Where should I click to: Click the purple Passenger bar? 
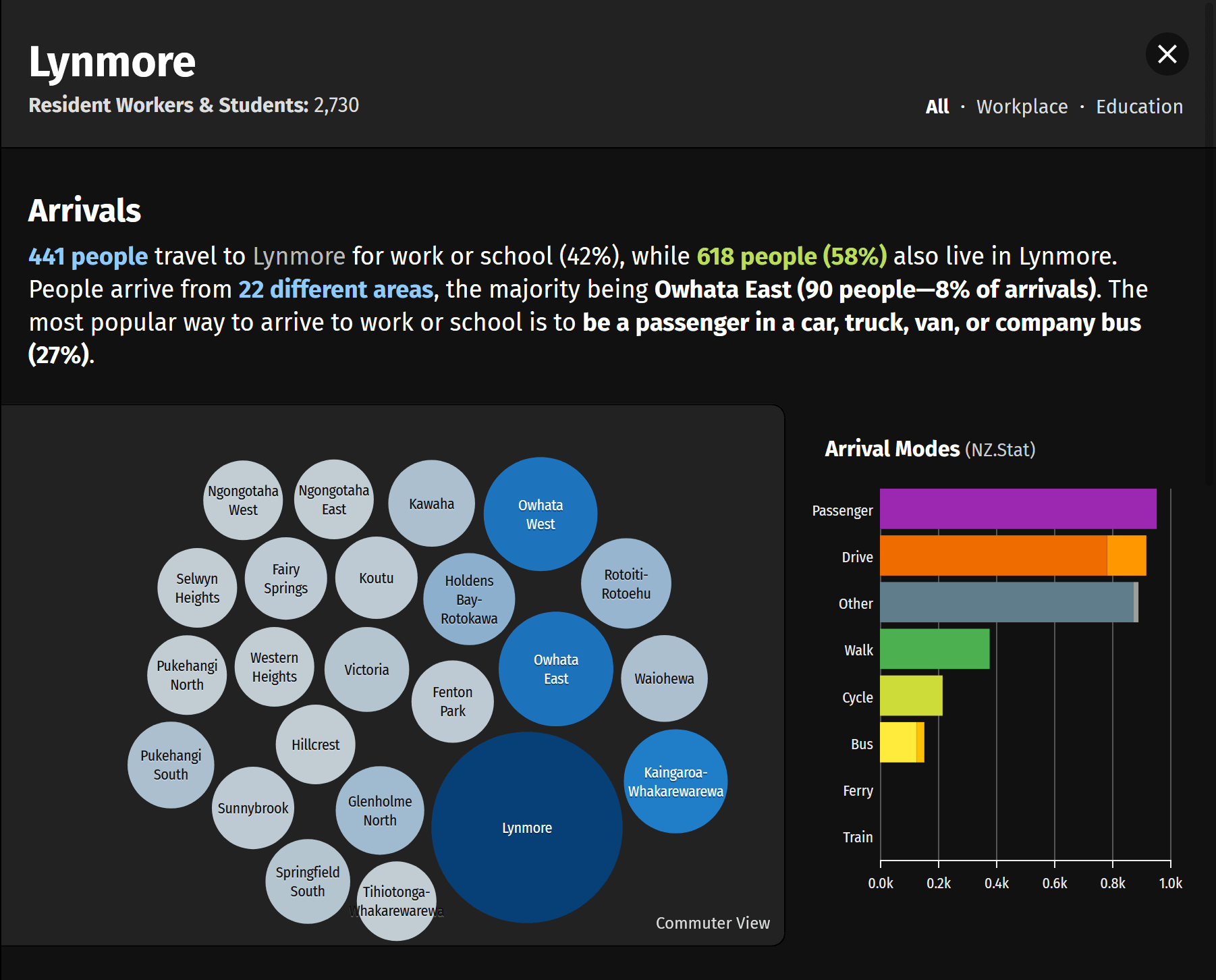[x=1018, y=509]
